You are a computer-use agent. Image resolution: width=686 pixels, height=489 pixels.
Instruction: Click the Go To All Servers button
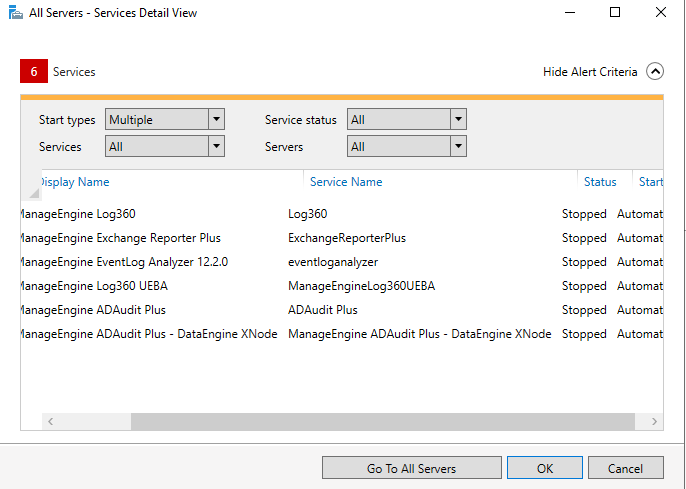coord(412,468)
